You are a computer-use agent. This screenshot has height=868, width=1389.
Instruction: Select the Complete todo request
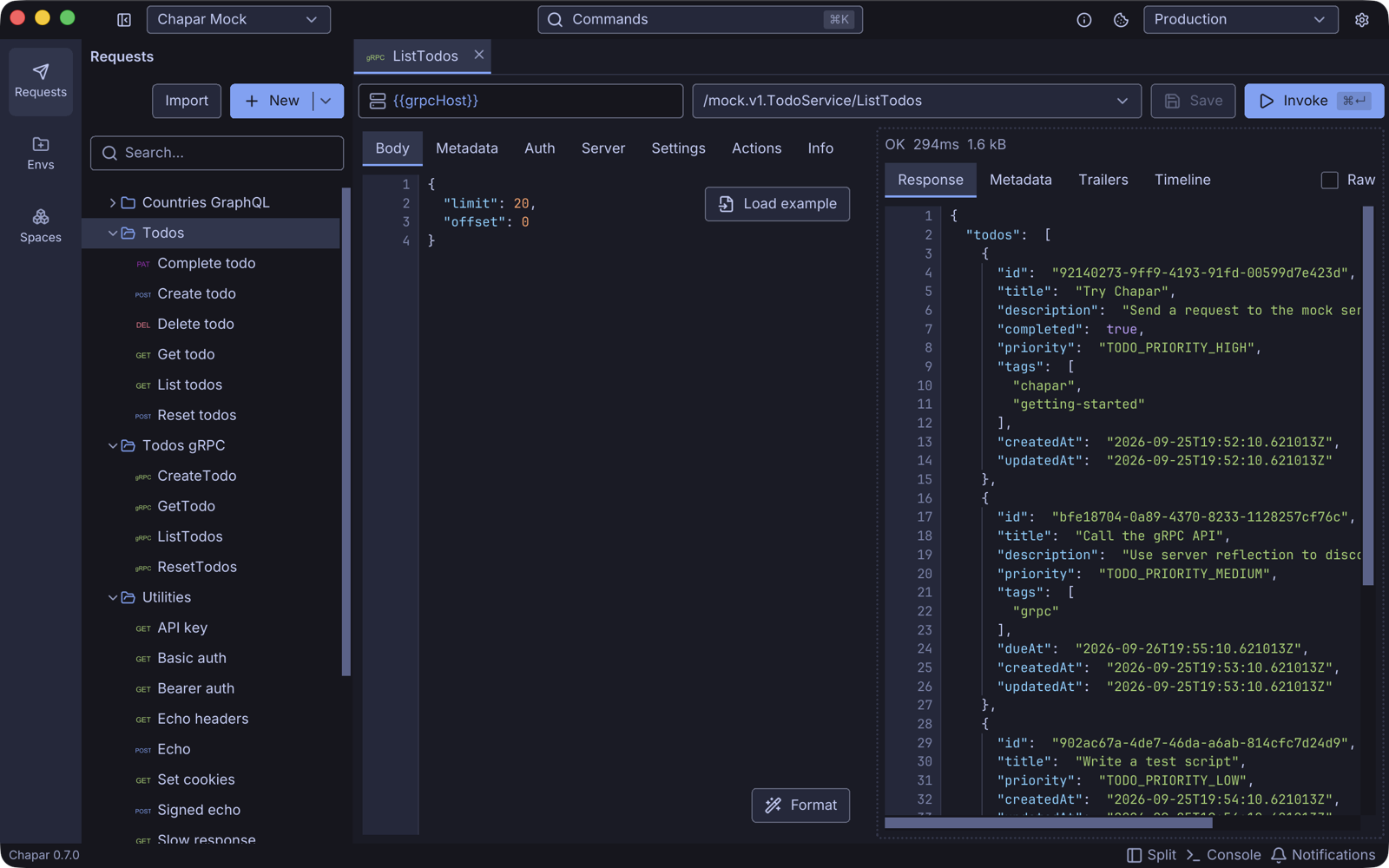click(211, 263)
